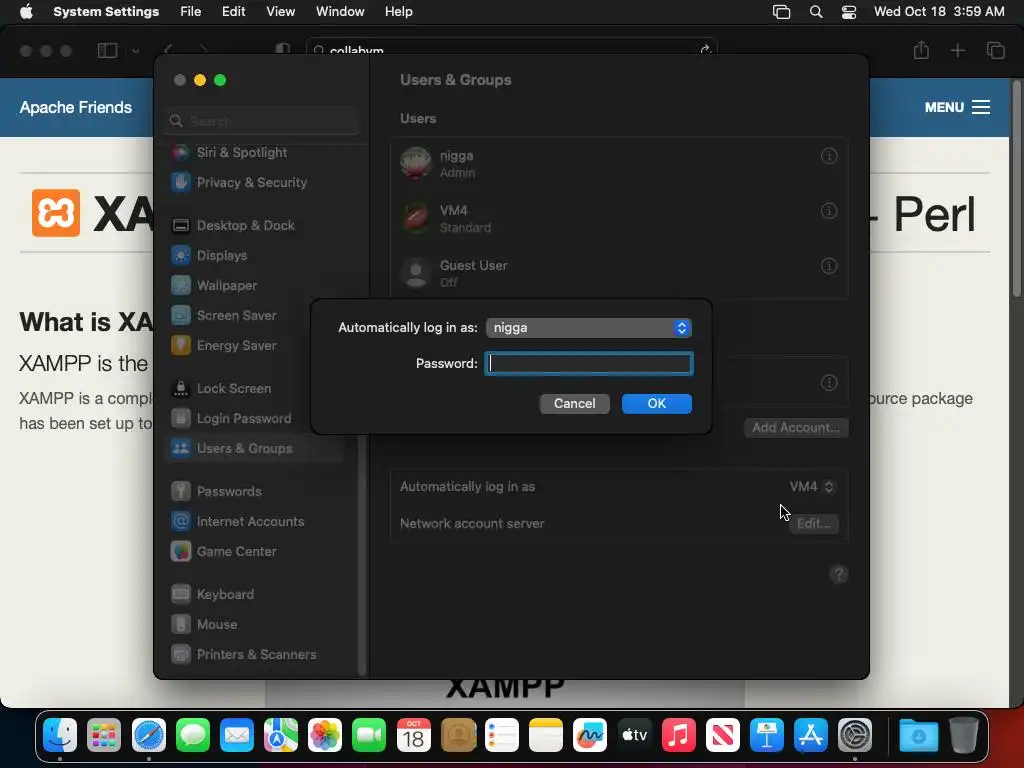Open Contacts app in Dock
Image resolution: width=1024 pixels, height=768 pixels.
458,735
